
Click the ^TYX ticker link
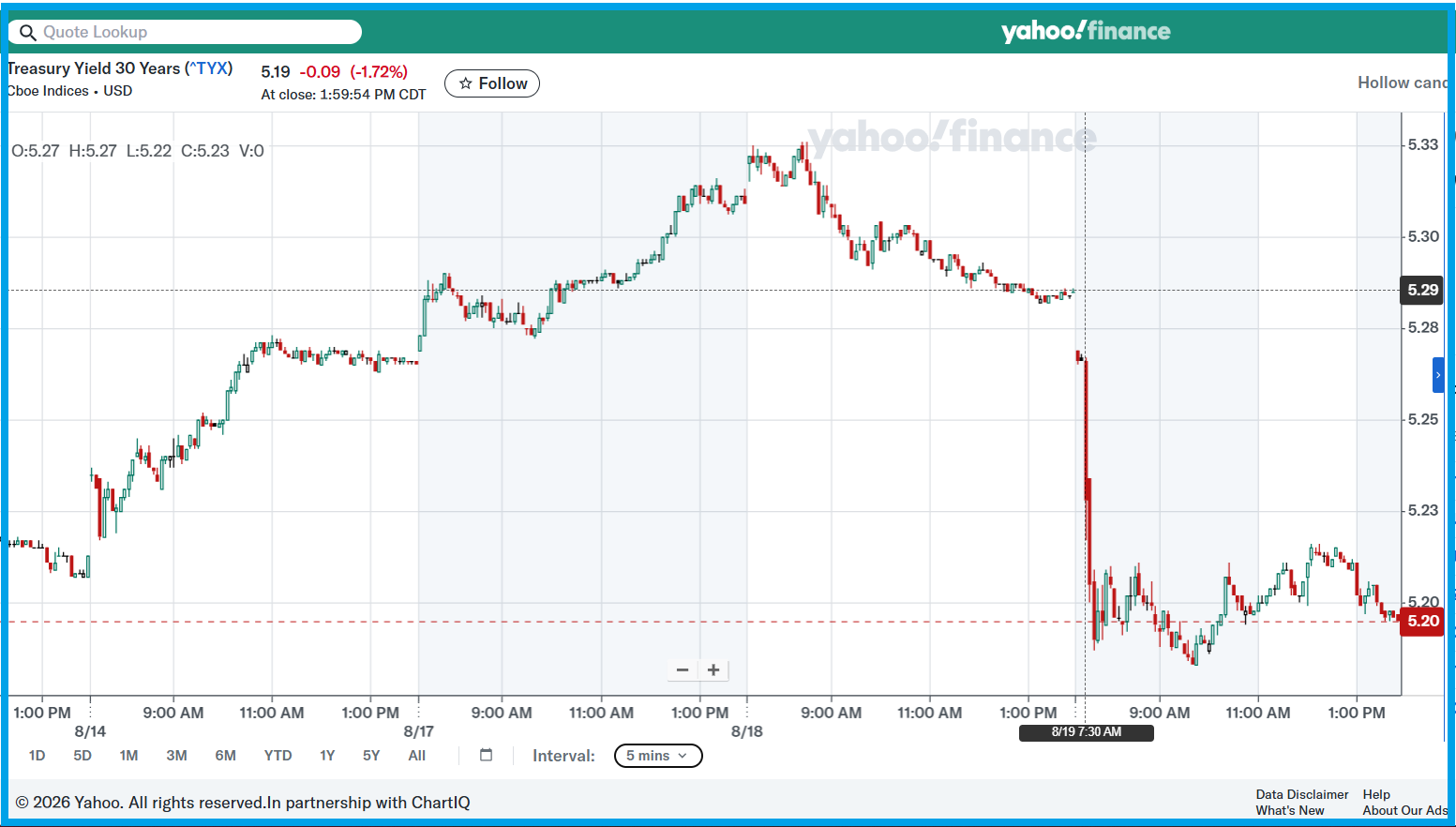pos(209,68)
